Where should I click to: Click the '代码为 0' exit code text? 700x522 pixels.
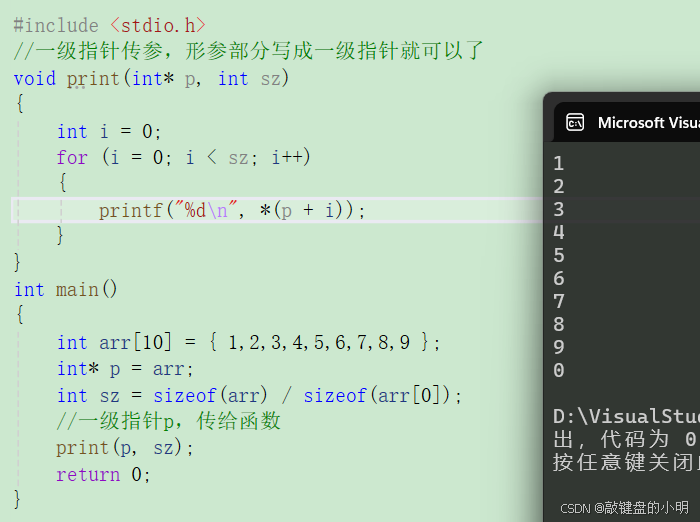tap(649, 439)
